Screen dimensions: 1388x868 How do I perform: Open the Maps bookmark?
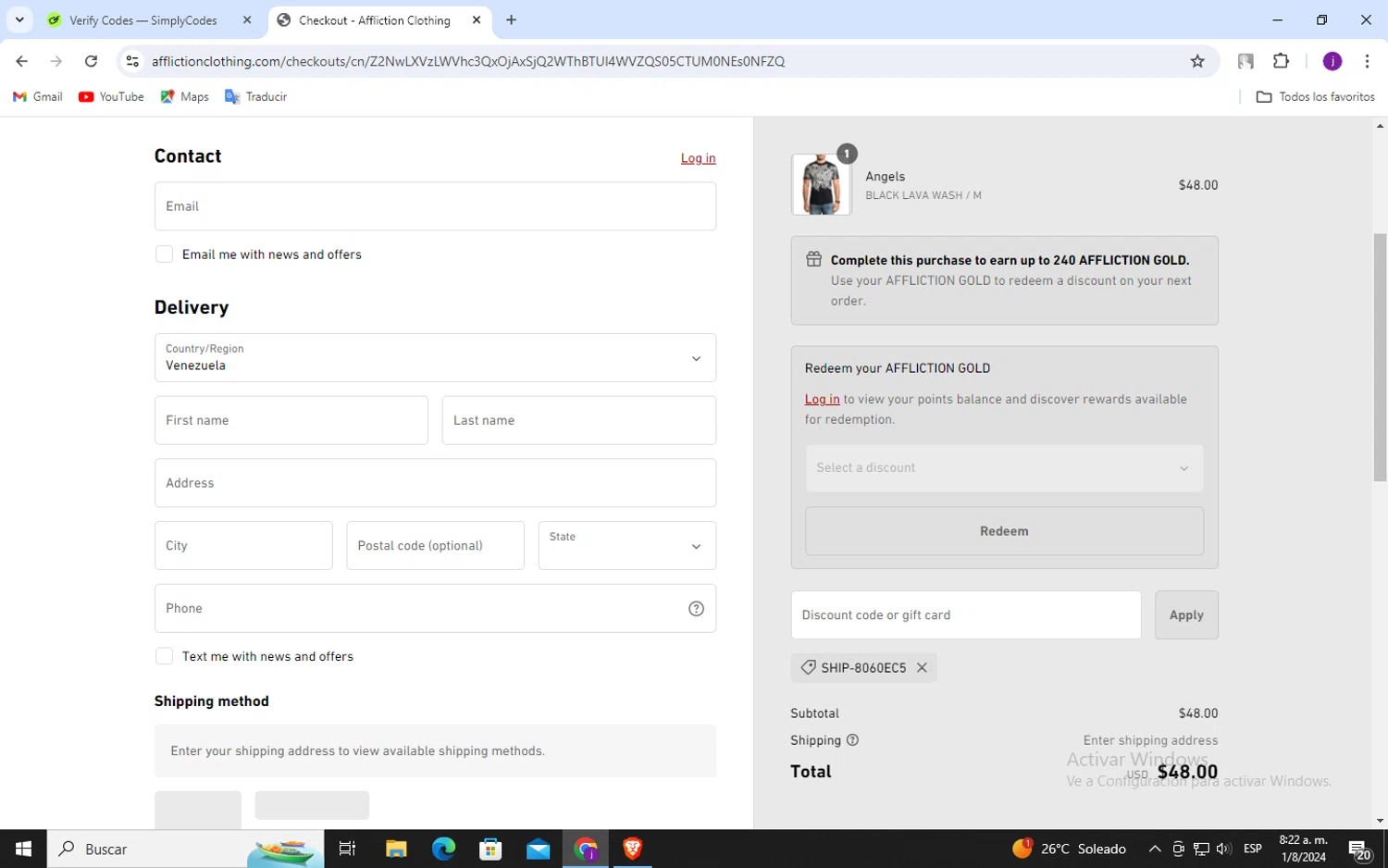(185, 96)
